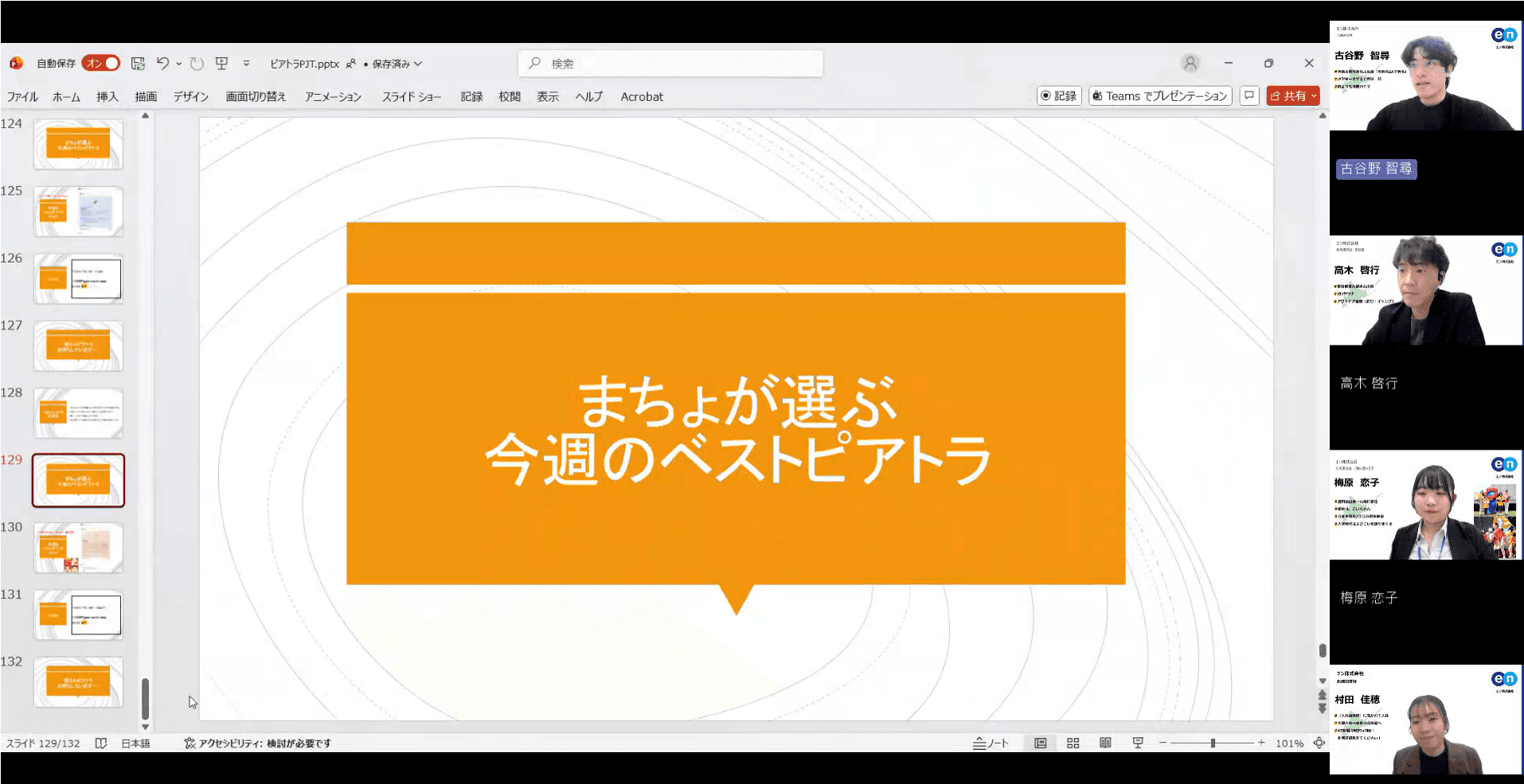Image resolution: width=1524 pixels, height=784 pixels.
Task: Toggle Normal view button in status bar
Action: (x=1040, y=743)
